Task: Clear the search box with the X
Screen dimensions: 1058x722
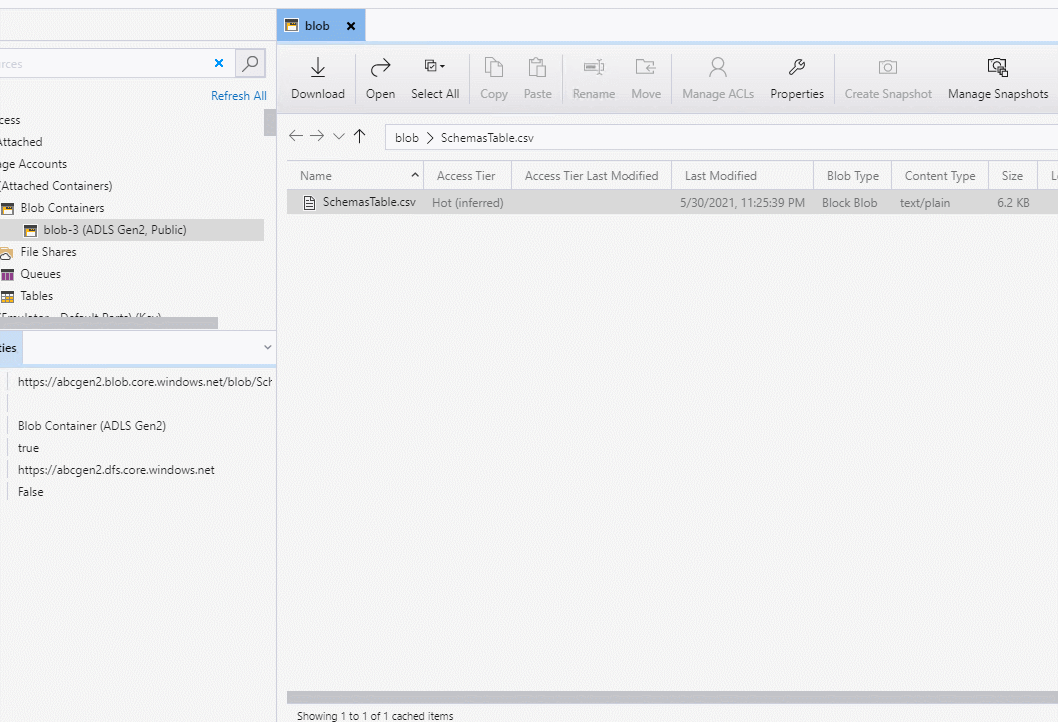Action: (x=218, y=63)
